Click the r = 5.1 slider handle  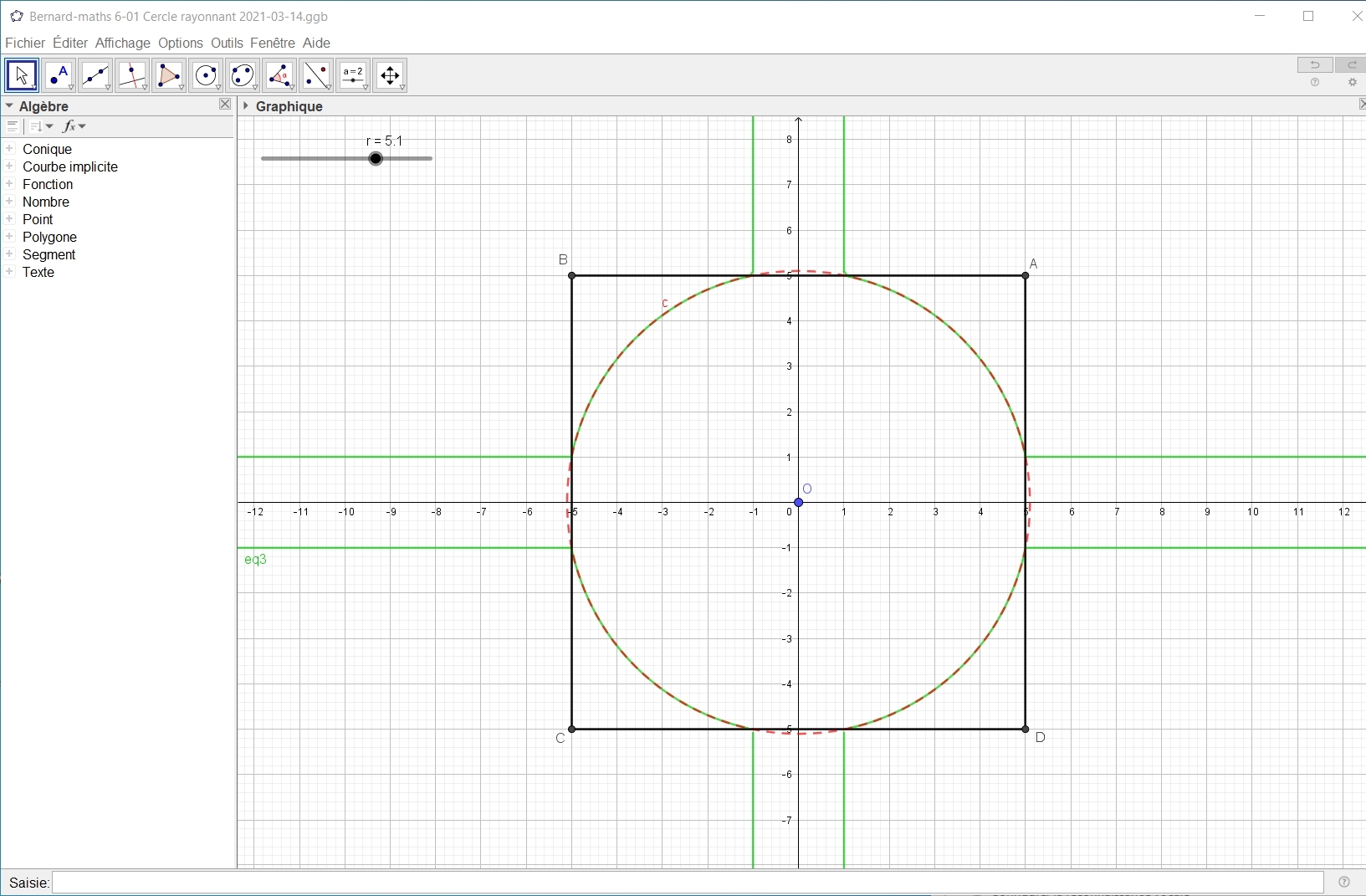click(376, 159)
